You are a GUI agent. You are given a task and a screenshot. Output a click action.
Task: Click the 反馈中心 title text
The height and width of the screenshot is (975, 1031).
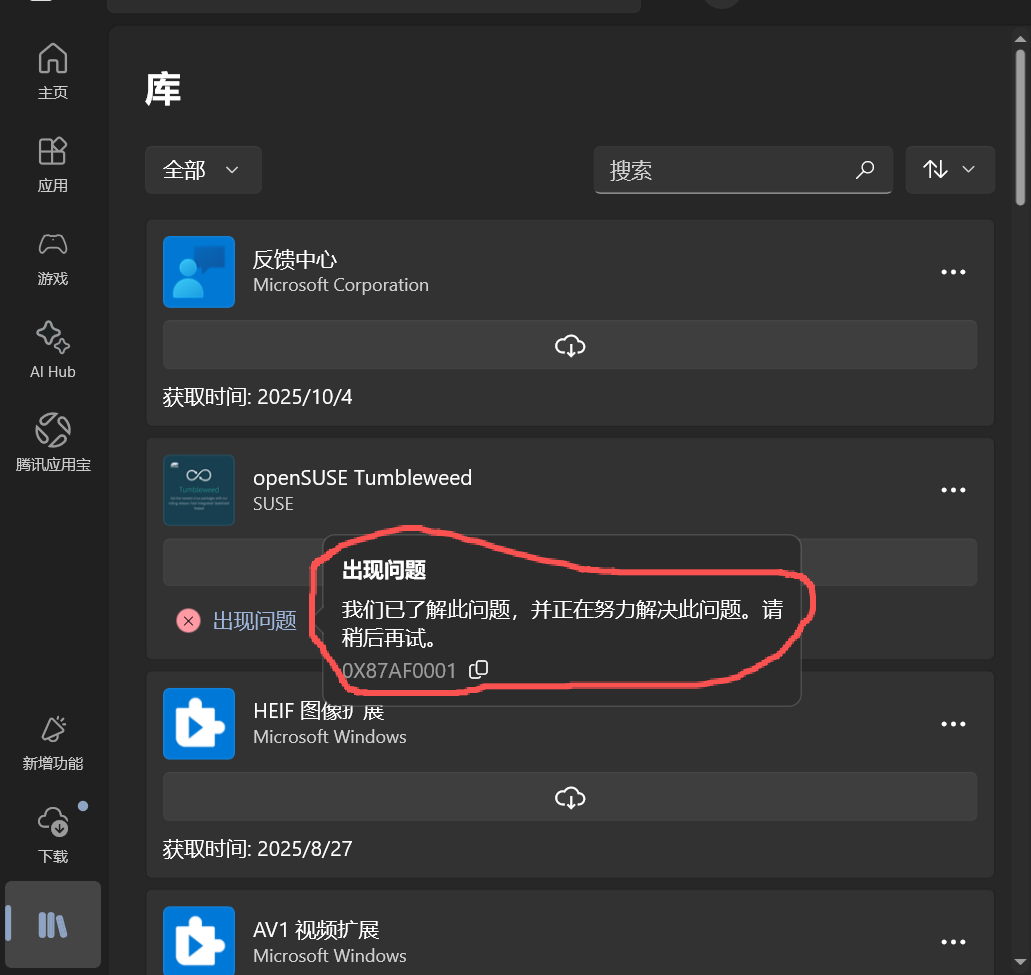point(295,259)
